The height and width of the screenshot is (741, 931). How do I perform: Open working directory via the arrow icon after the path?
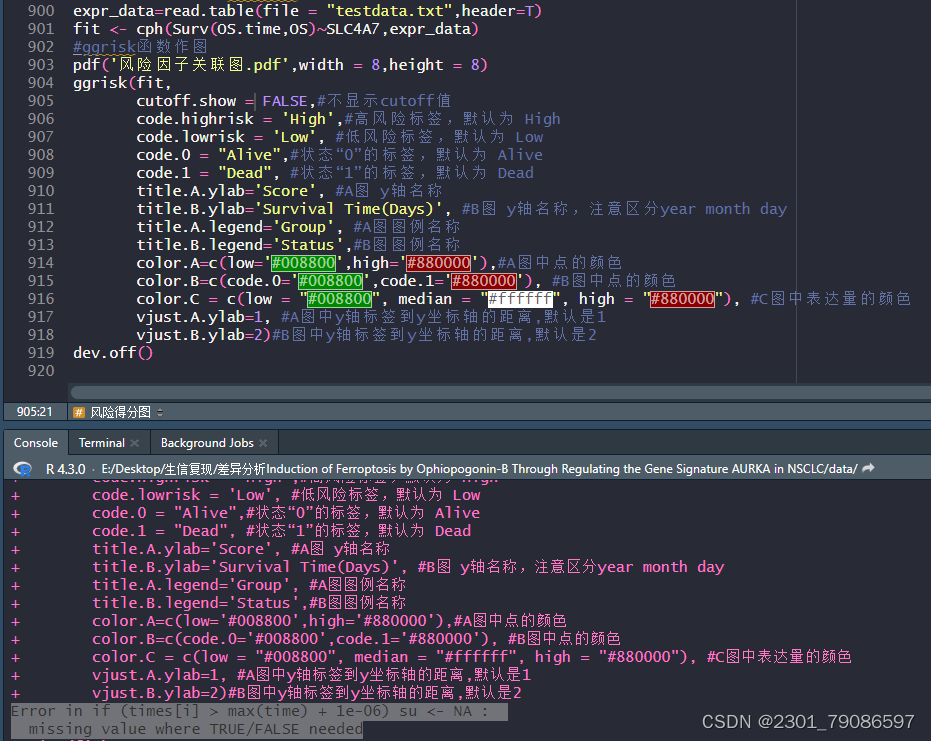[x=866, y=467]
